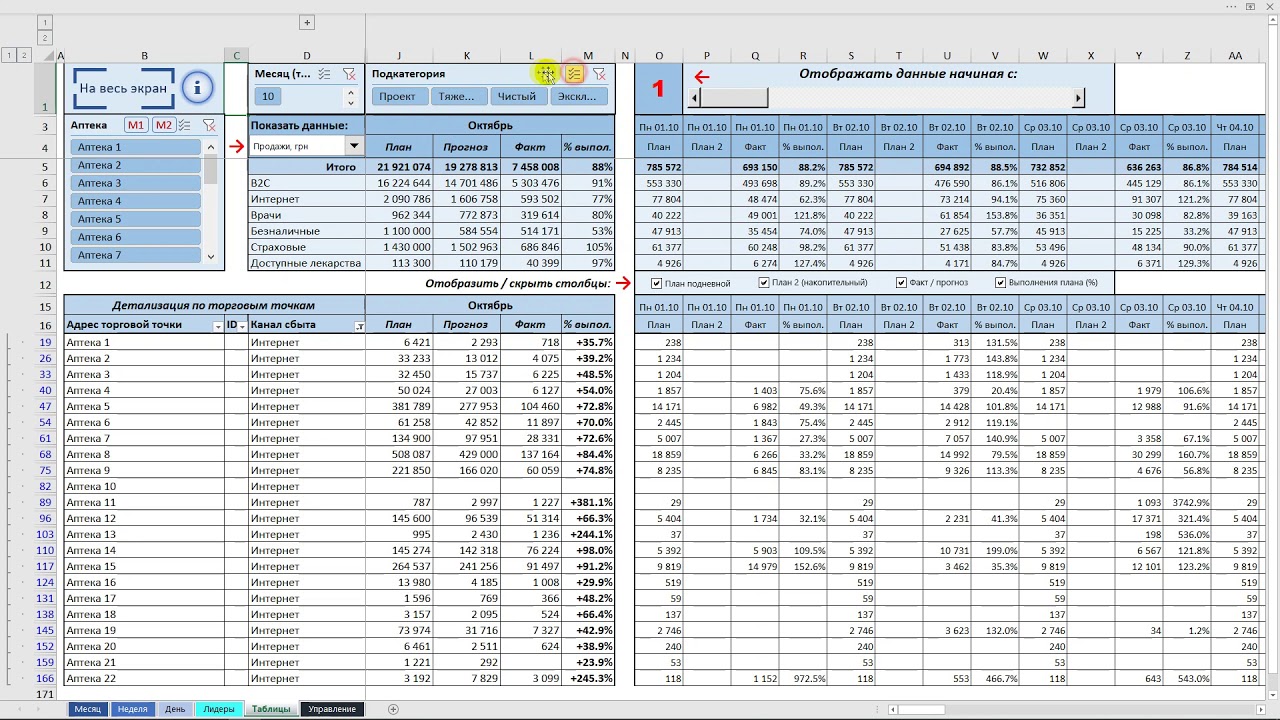Select Аптека 7 in the slicer
1280x720 pixels.
pyautogui.click(x=136, y=255)
